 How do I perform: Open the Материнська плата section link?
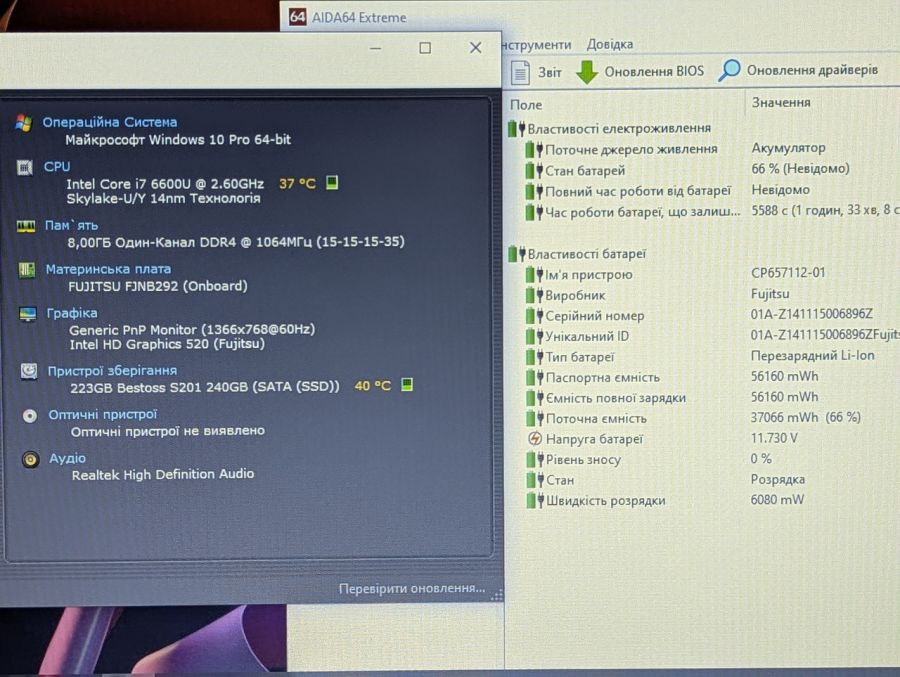[108, 269]
